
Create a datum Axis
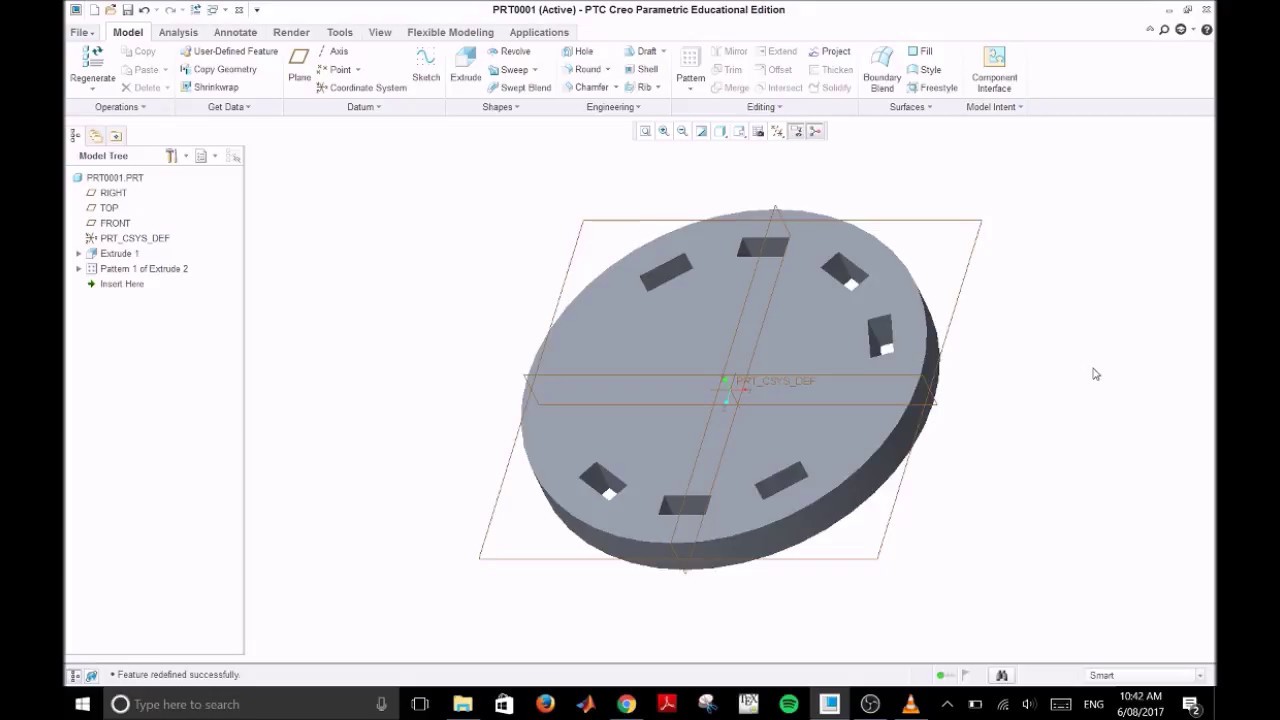(x=332, y=51)
